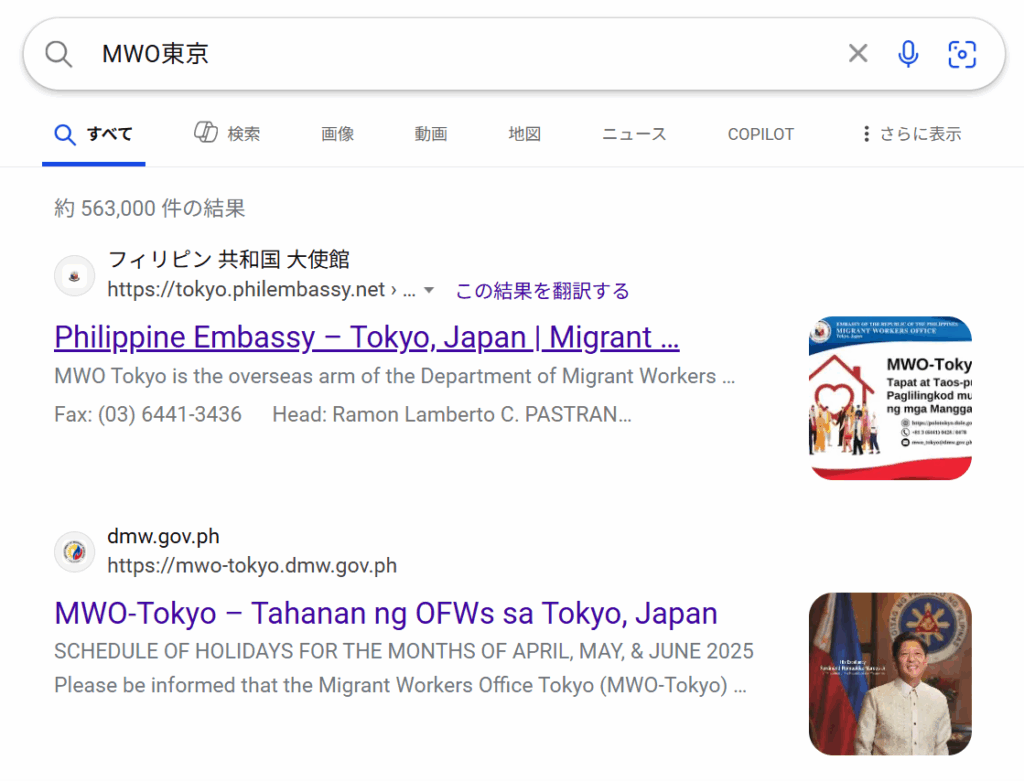Viewport: 1024px width, 781px height.
Task: Open the MWO-Tokyo Migrant Workers Office thumbnail
Action: (890, 398)
